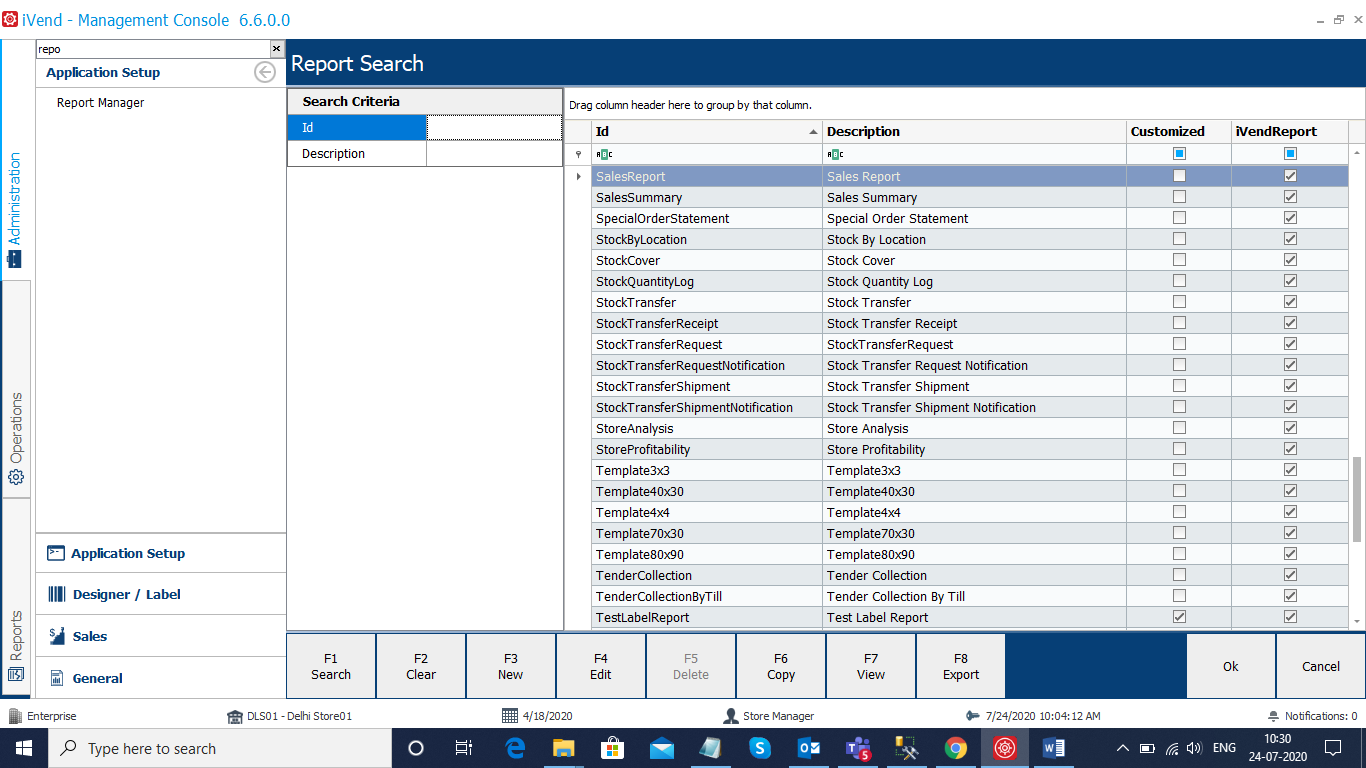Click the F8 Export button
The width and height of the screenshot is (1366, 768).
961,666
